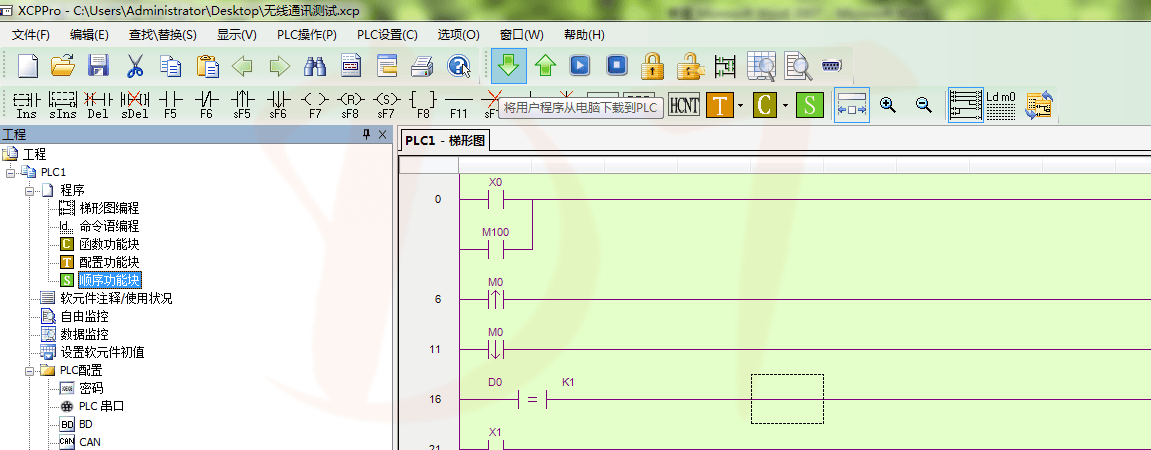1151x450 pixels.
Task: Insert a falling edge contact sF6
Action: [278, 105]
